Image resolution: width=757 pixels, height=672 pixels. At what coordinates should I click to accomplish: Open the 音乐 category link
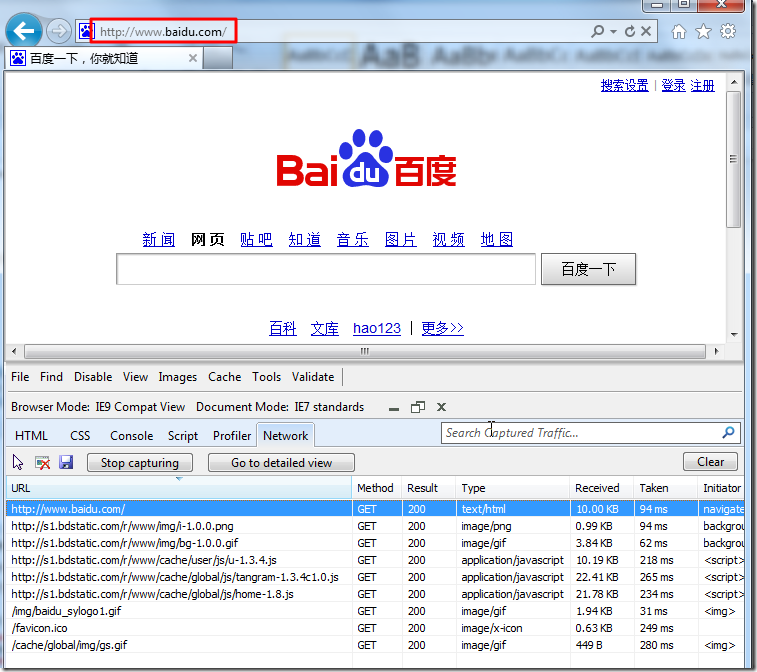tap(352, 239)
